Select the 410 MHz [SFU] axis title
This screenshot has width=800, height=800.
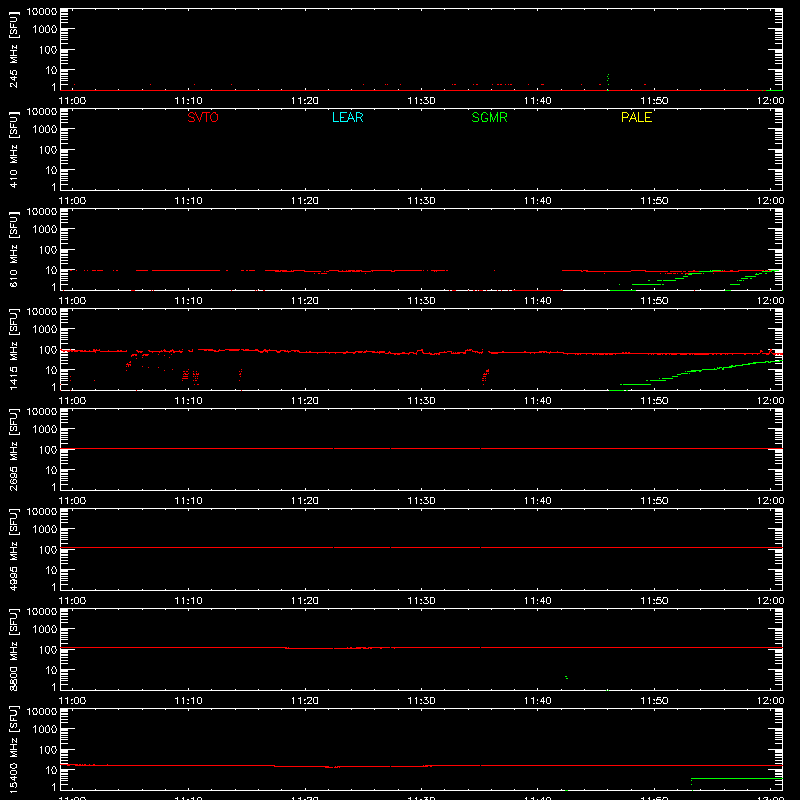[x=13, y=150]
